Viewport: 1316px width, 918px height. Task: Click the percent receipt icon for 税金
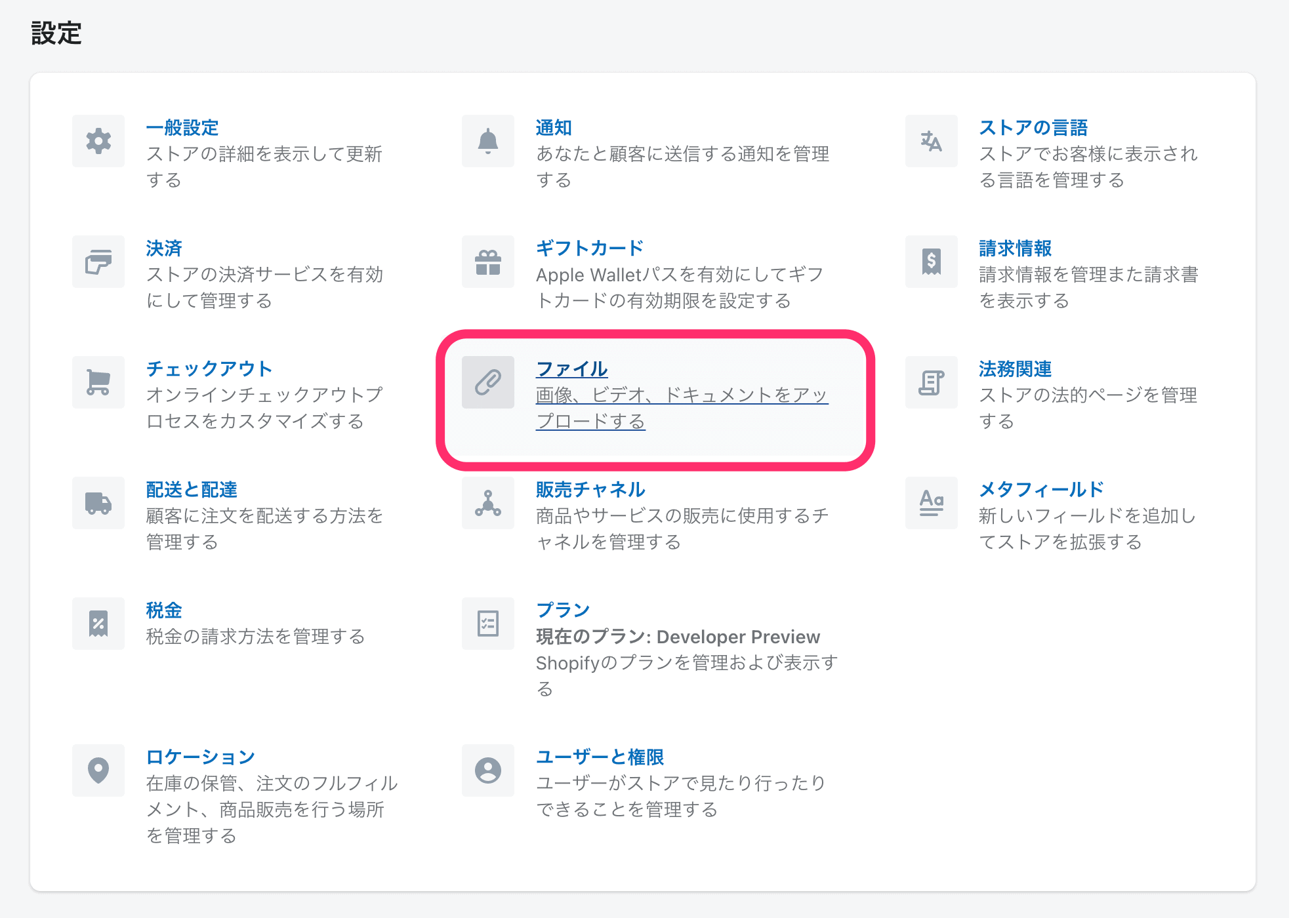pos(98,624)
